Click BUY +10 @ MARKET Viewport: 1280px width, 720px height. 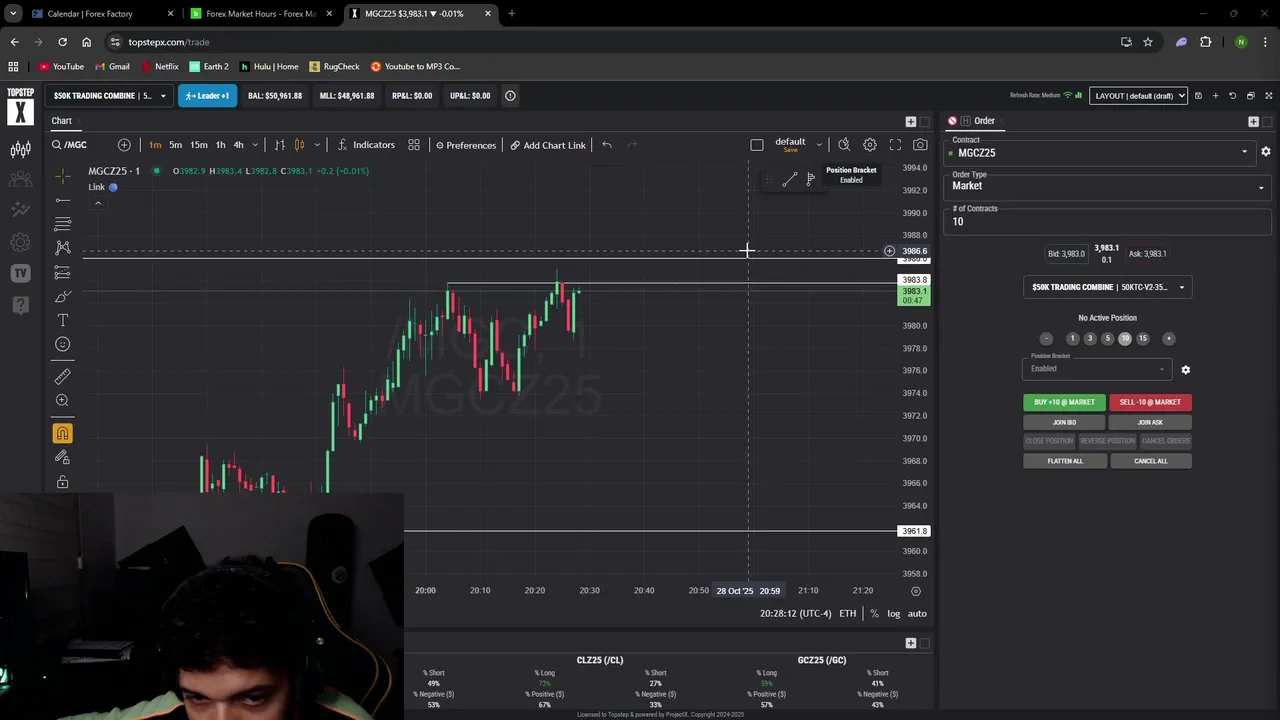pyautogui.click(x=1064, y=402)
